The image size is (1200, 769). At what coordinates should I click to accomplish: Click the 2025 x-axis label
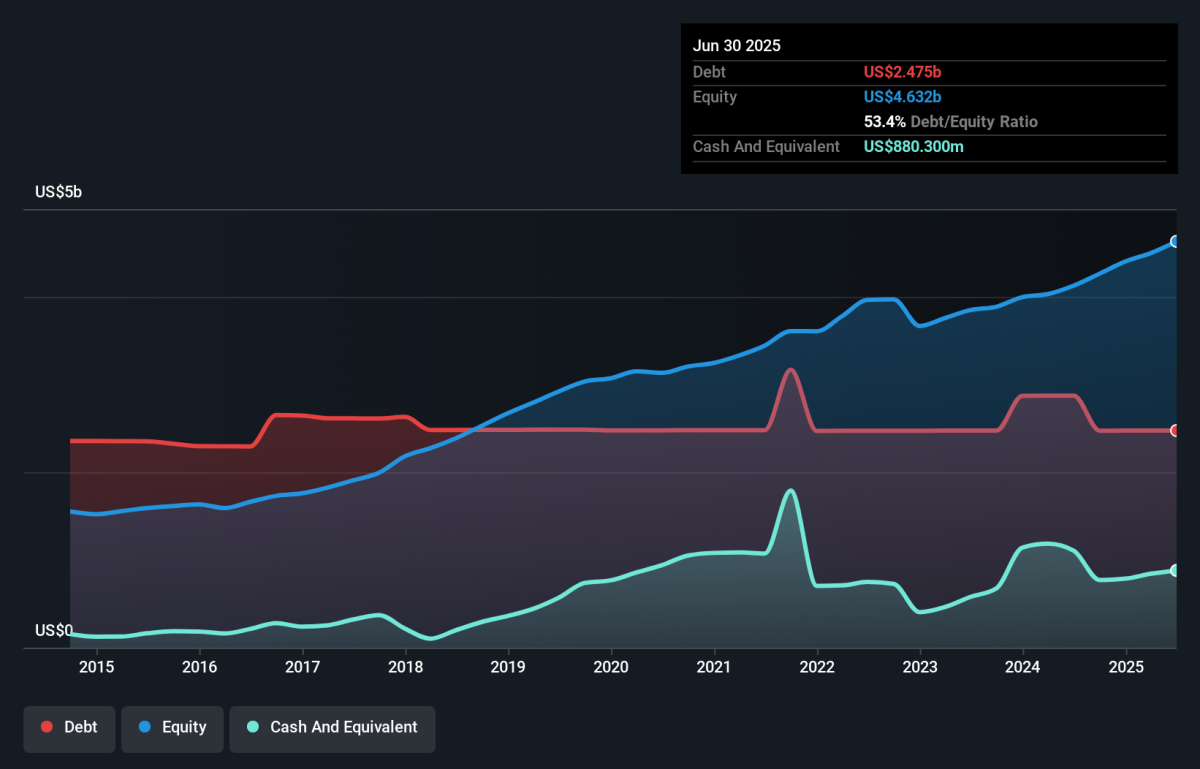[x=1126, y=666]
